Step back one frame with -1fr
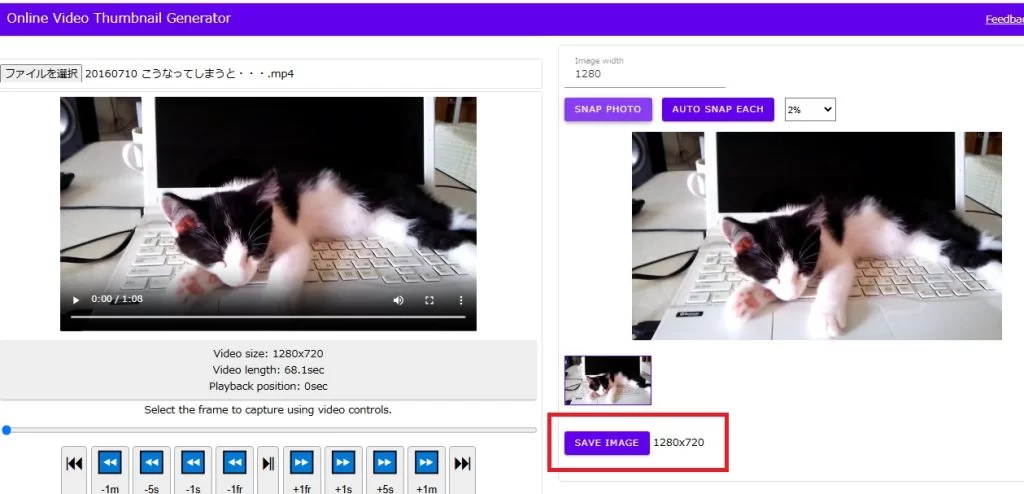 (x=234, y=470)
